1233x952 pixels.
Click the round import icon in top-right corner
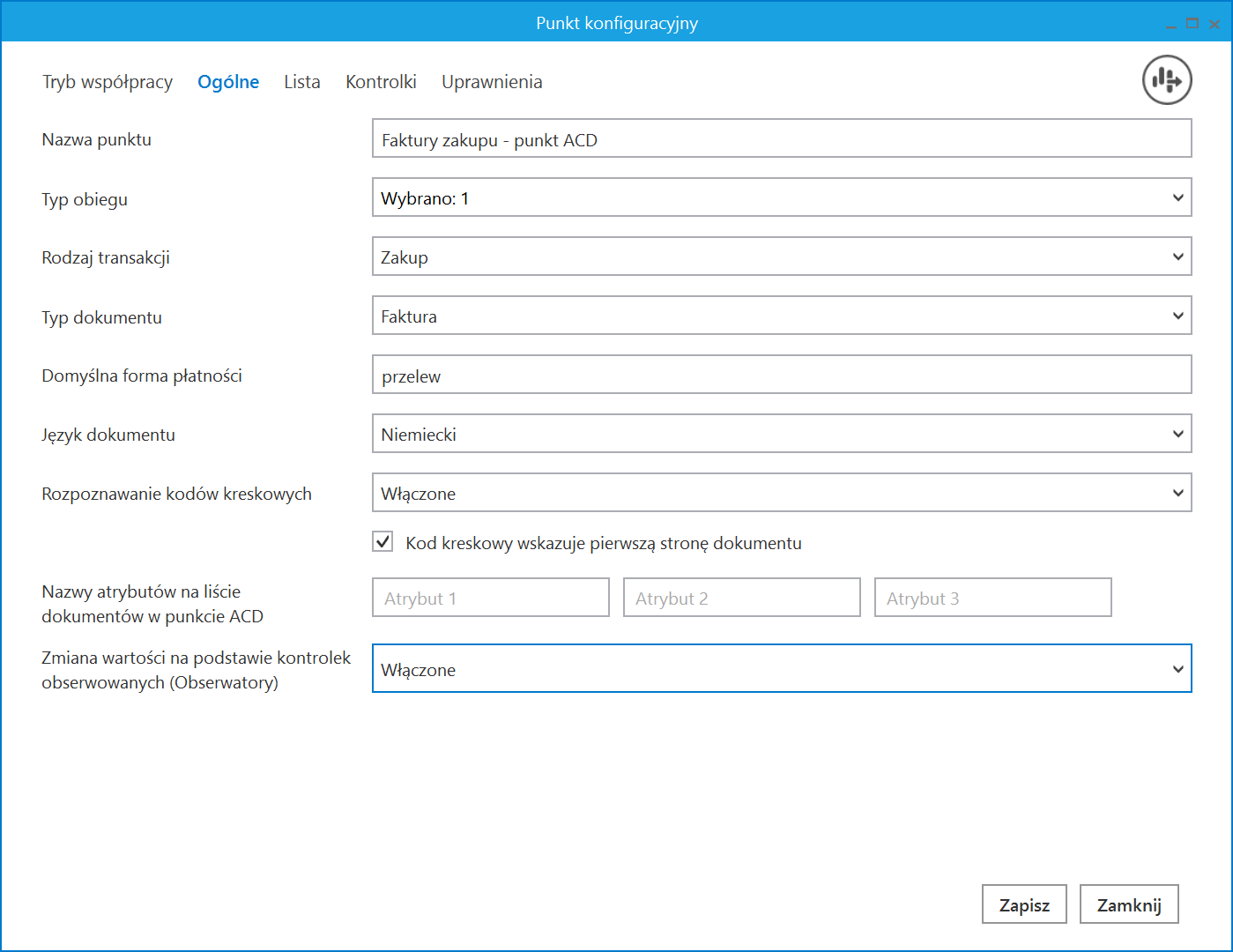point(1167,80)
